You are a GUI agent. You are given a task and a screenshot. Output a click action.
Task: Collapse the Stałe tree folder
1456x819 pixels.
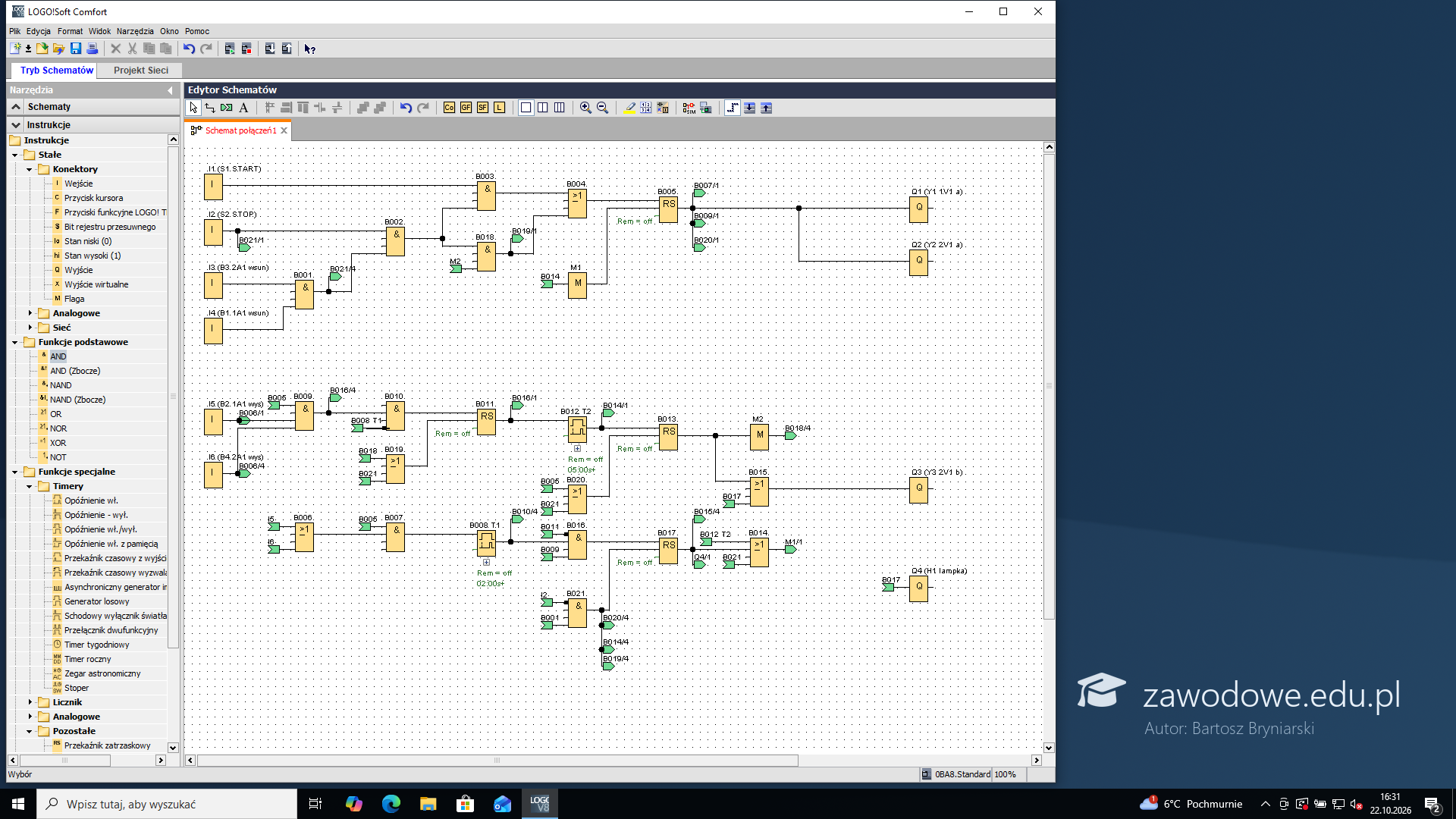(14, 155)
